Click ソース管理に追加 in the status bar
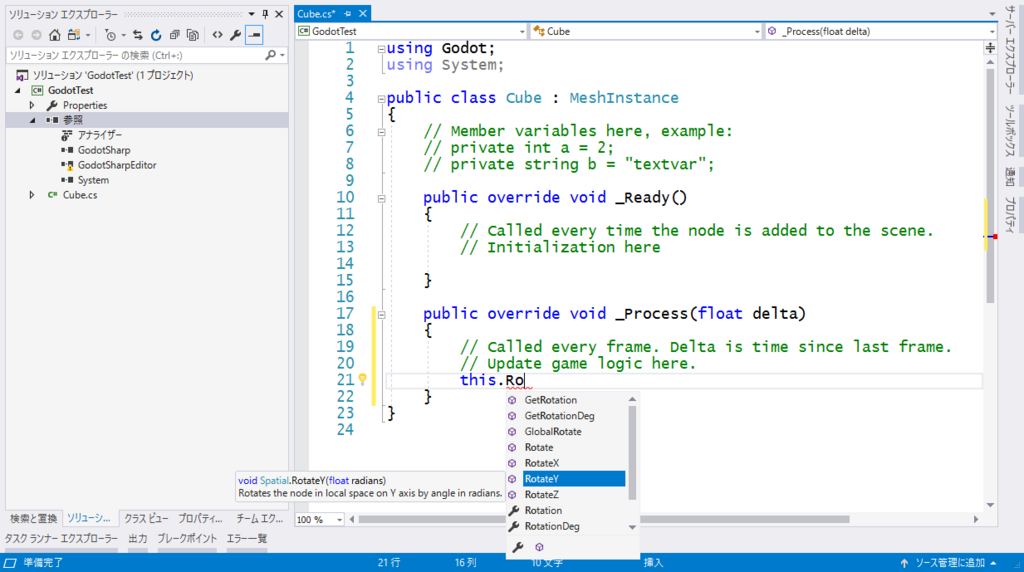This screenshot has height=572, width=1024. point(949,563)
